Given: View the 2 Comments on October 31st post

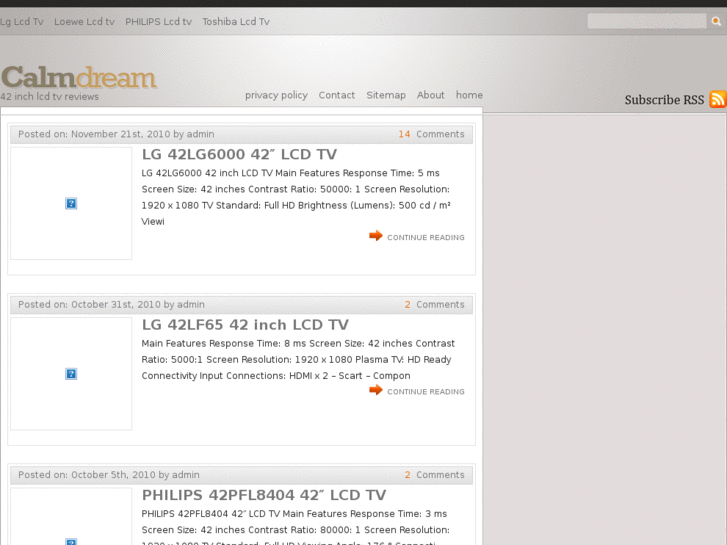Looking at the screenshot, I should [434, 305].
